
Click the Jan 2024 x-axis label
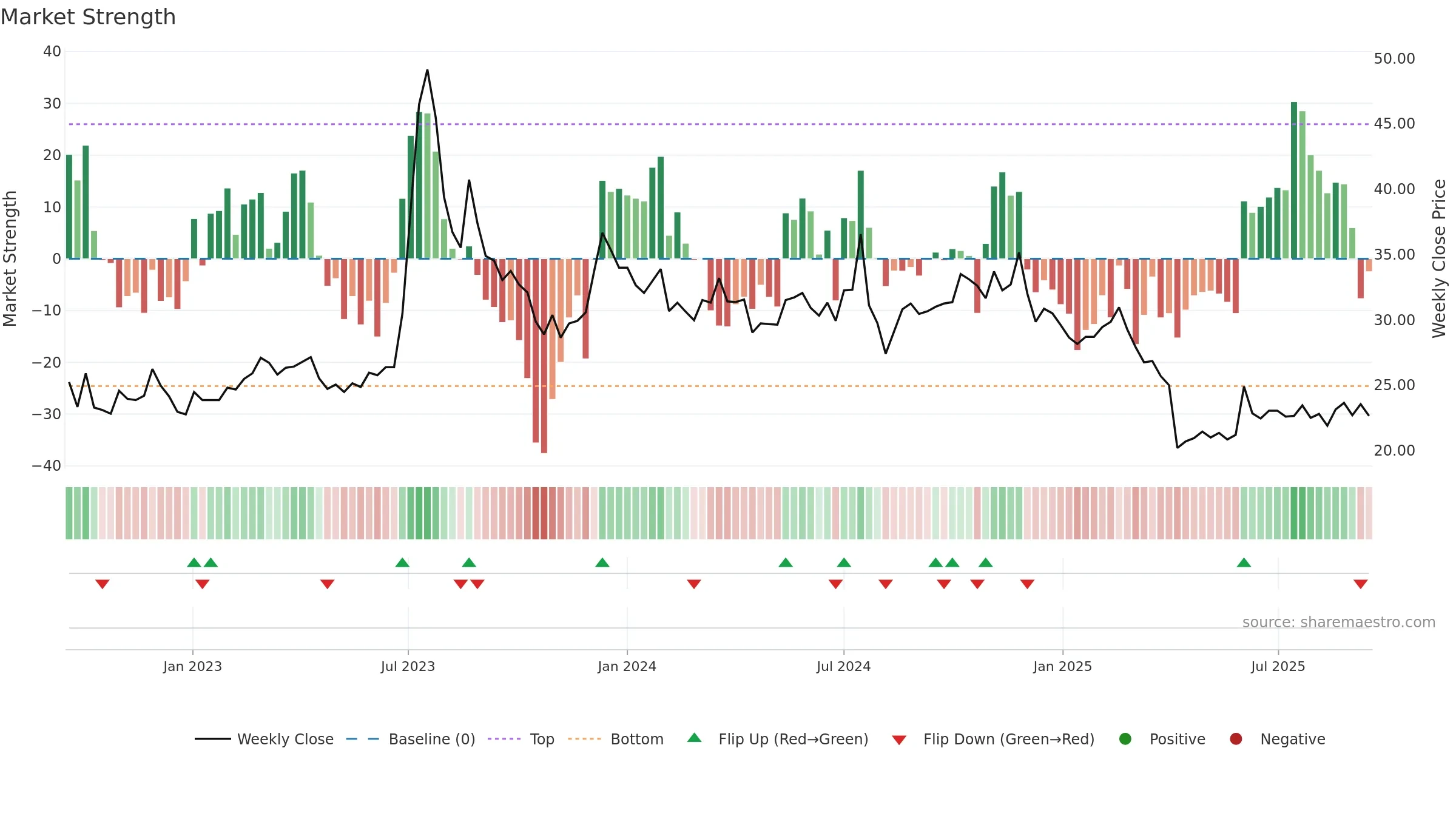[627, 666]
